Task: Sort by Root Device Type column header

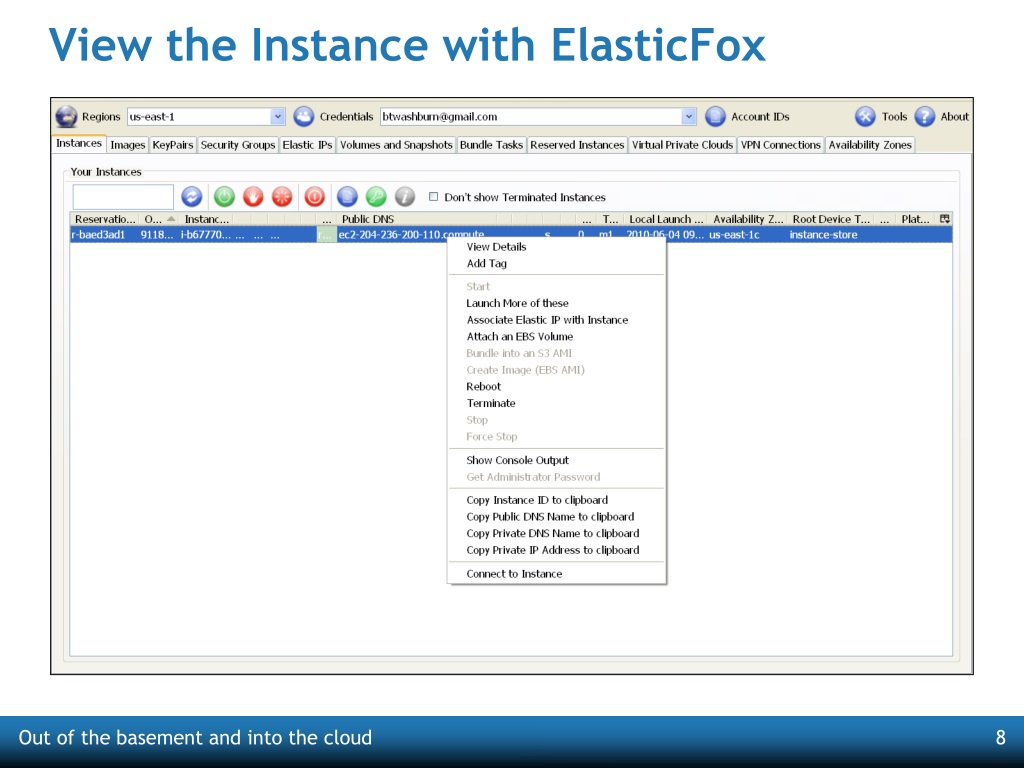Action: (x=831, y=219)
